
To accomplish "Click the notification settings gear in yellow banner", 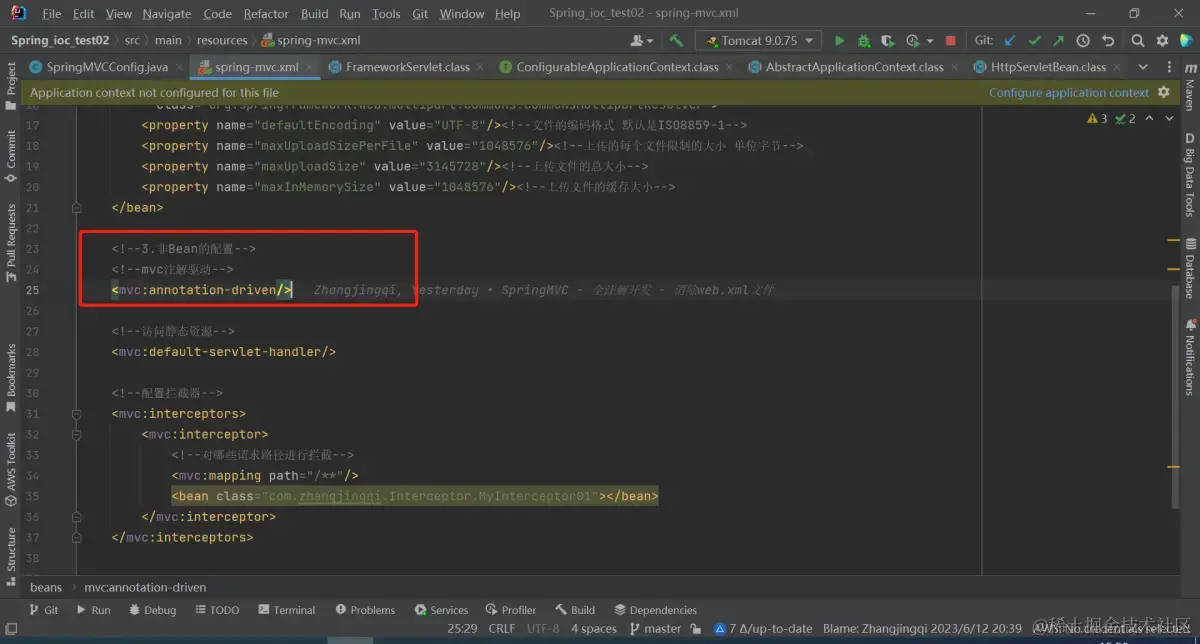I will click(1163, 92).
